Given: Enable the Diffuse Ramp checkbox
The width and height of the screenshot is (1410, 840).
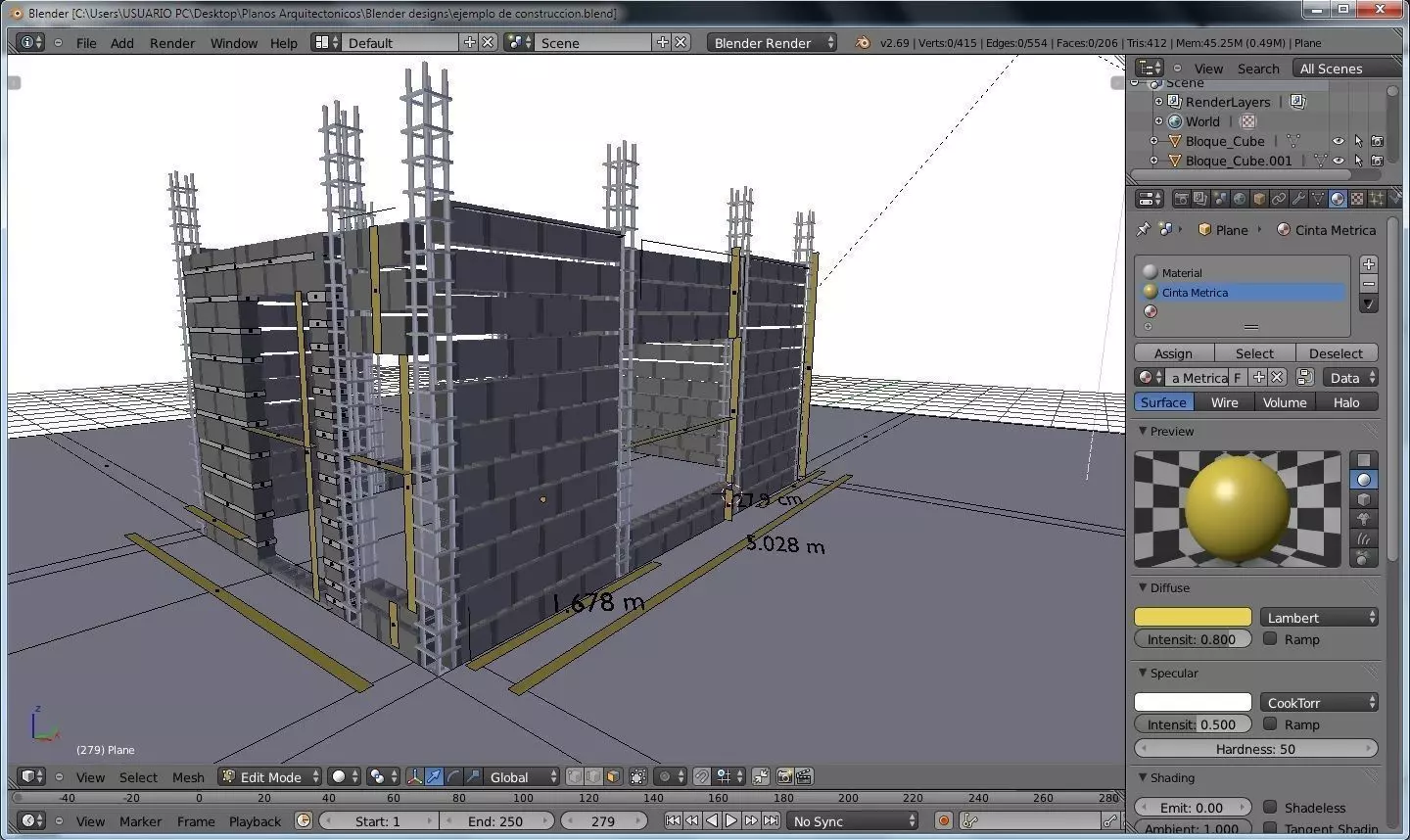Looking at the screenshot, I should pyautogui.click(x=1270, y=638).
